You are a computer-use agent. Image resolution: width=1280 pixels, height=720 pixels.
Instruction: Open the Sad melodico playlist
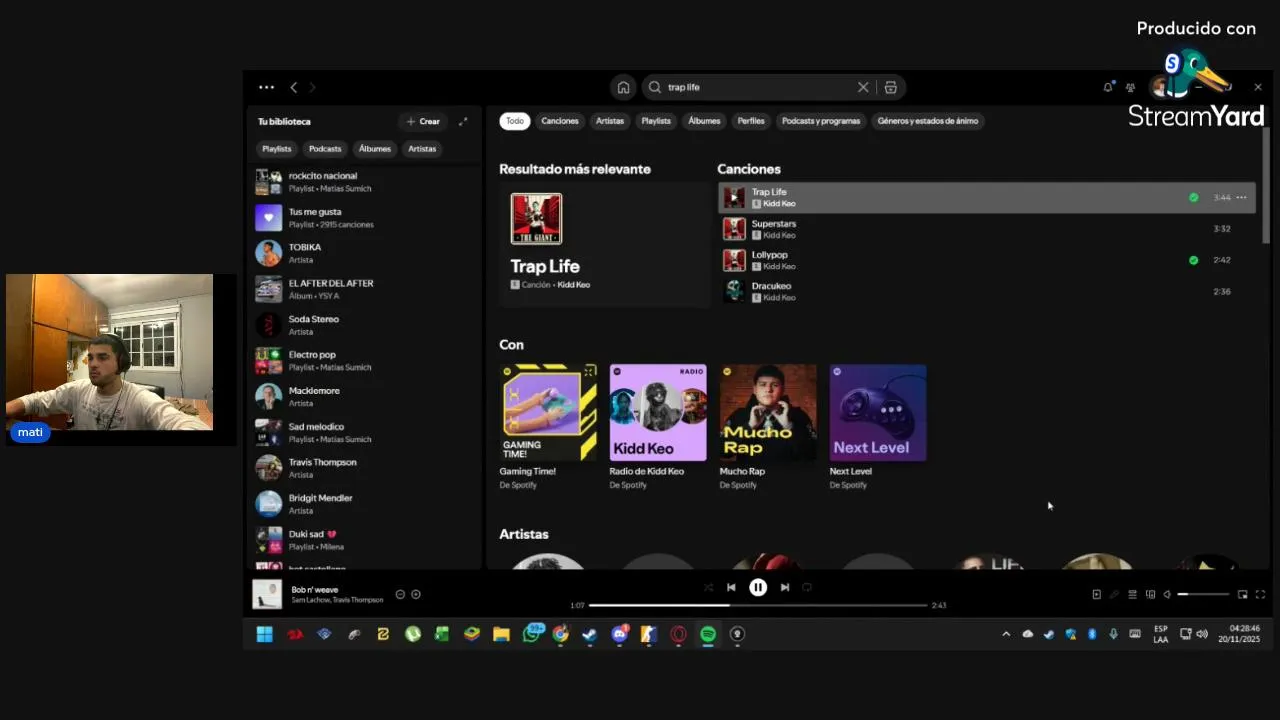365,432
